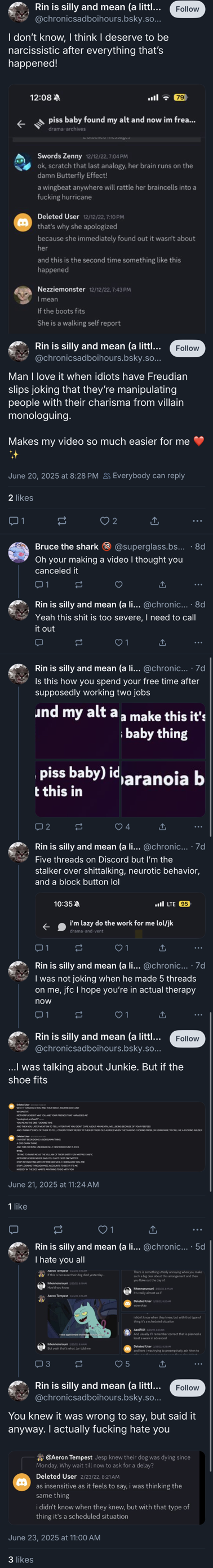This screenshot has height=1568, width=213.
Task: Open the 'piss baby' top-left image thumbnail
Action: point(77,729)
